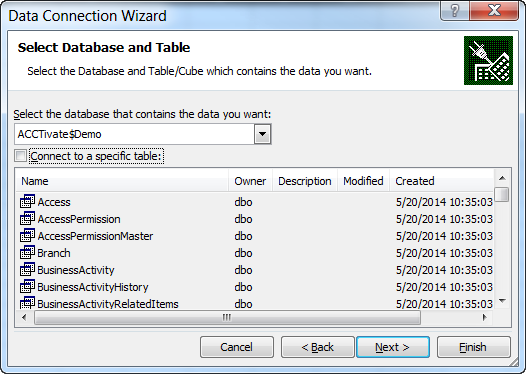The width and height of the screenshot is (526, 374).
Task: Go to previous step with Back
Action: 318,347
